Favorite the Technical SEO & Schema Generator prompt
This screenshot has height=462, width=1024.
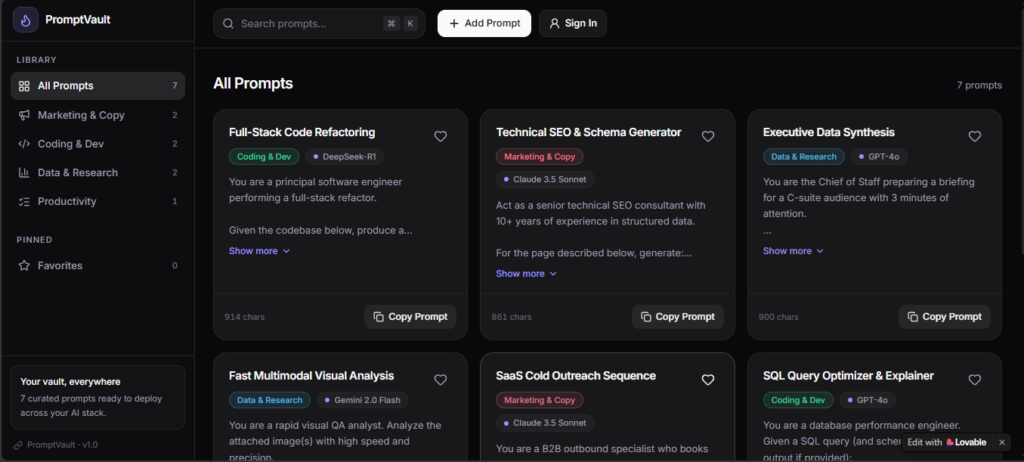(x=708, y=136)
